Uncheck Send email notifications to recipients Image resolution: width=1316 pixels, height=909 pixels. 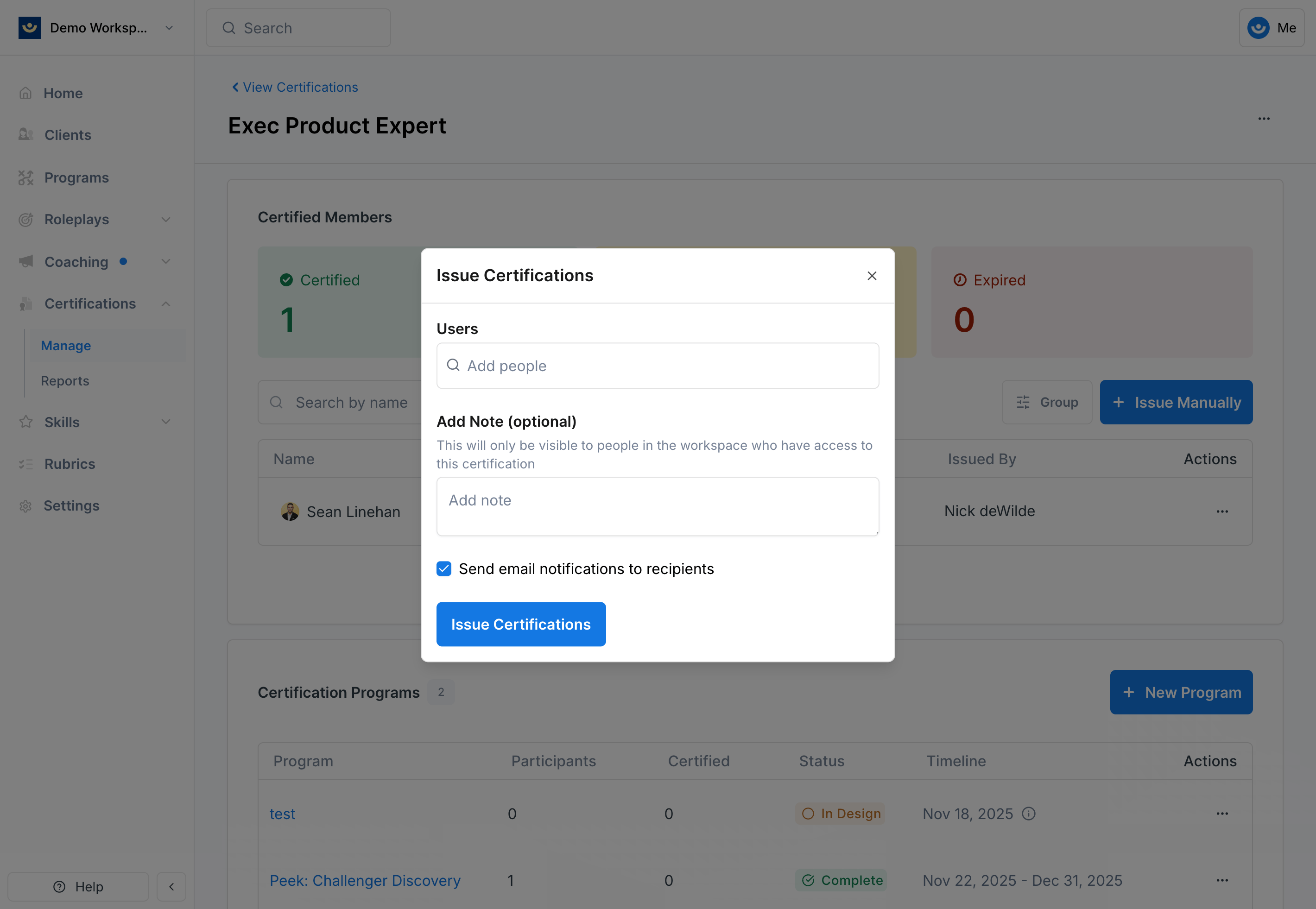pos(444,568)
